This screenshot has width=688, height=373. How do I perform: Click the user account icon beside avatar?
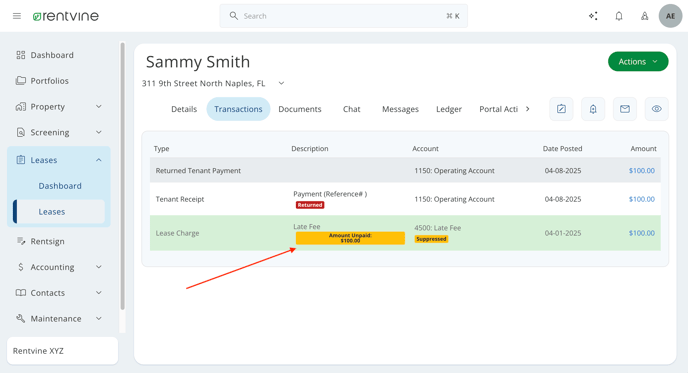[x=645, y=16]
